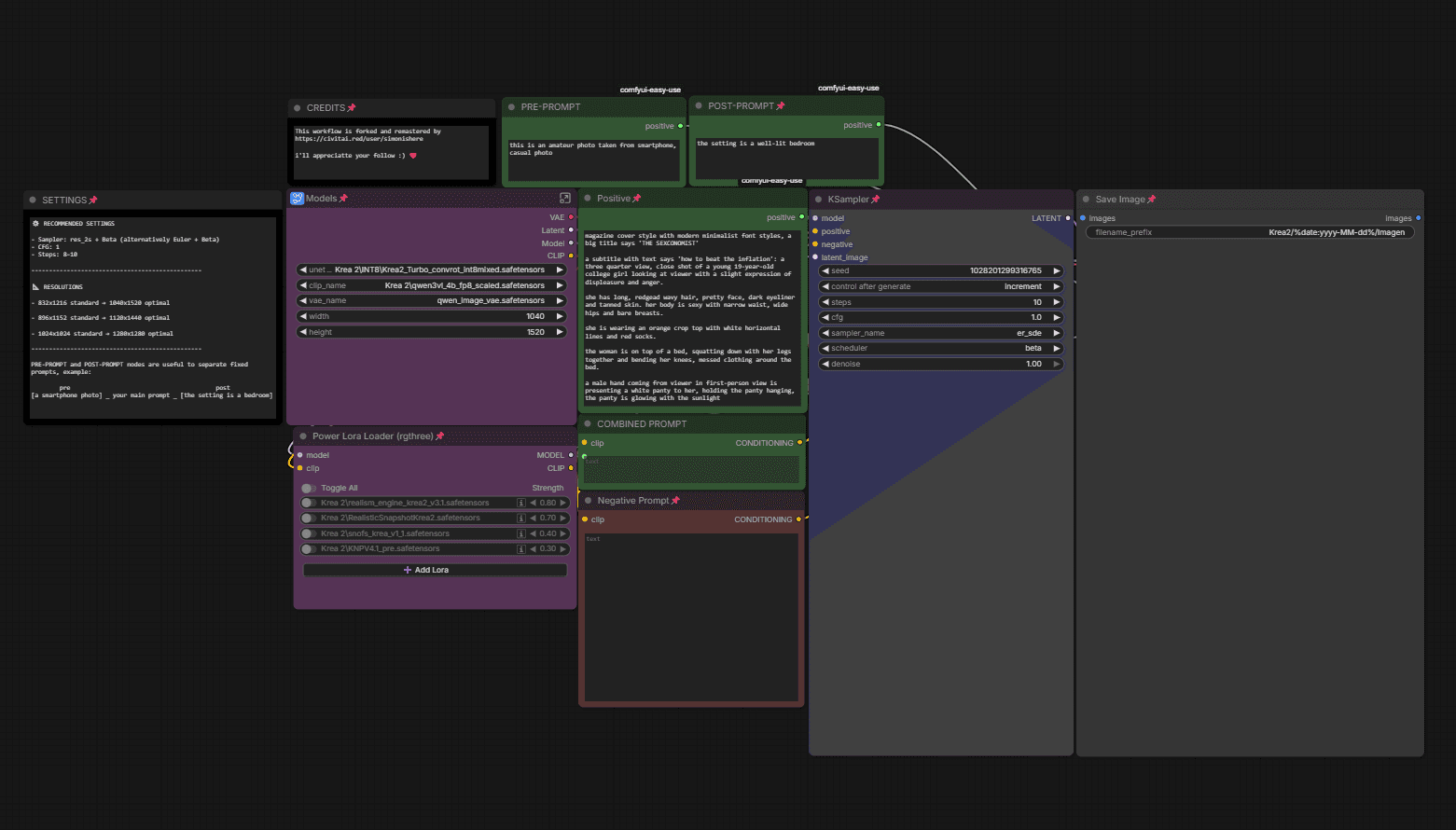Click the comfyui-easy-use badge above POST-PROMPT
The height and width of the screenshot is (830, 1456).
pos(848,89)
